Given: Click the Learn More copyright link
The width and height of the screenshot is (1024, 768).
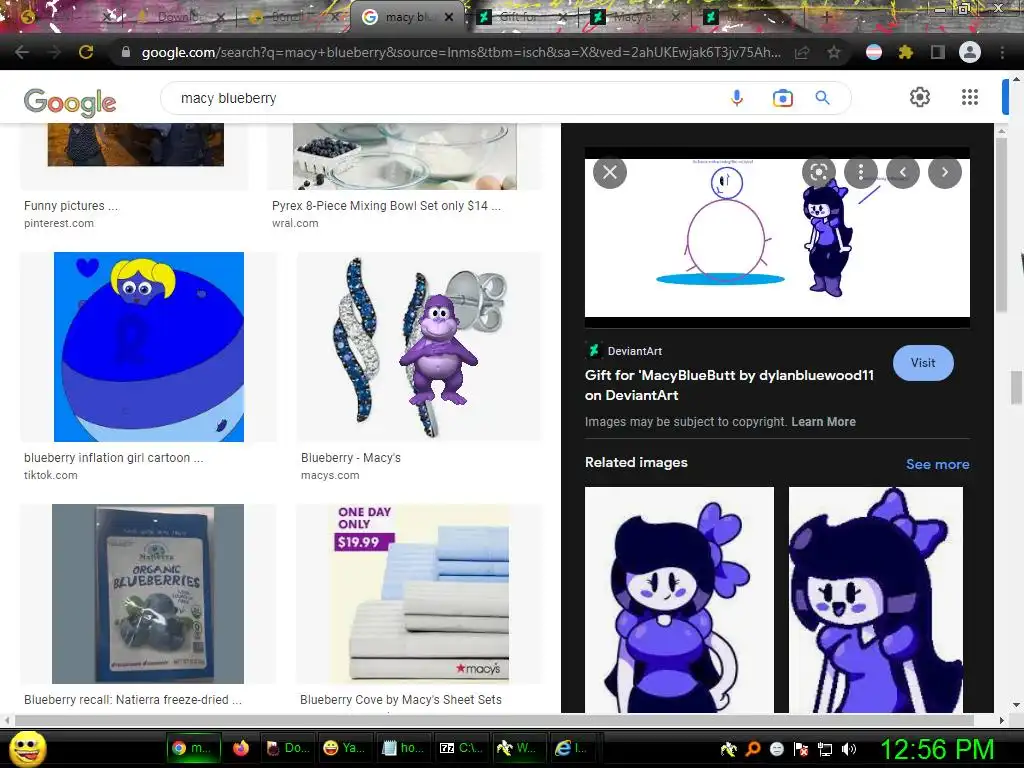Looking at the screenshot, I should pos(823,422).
